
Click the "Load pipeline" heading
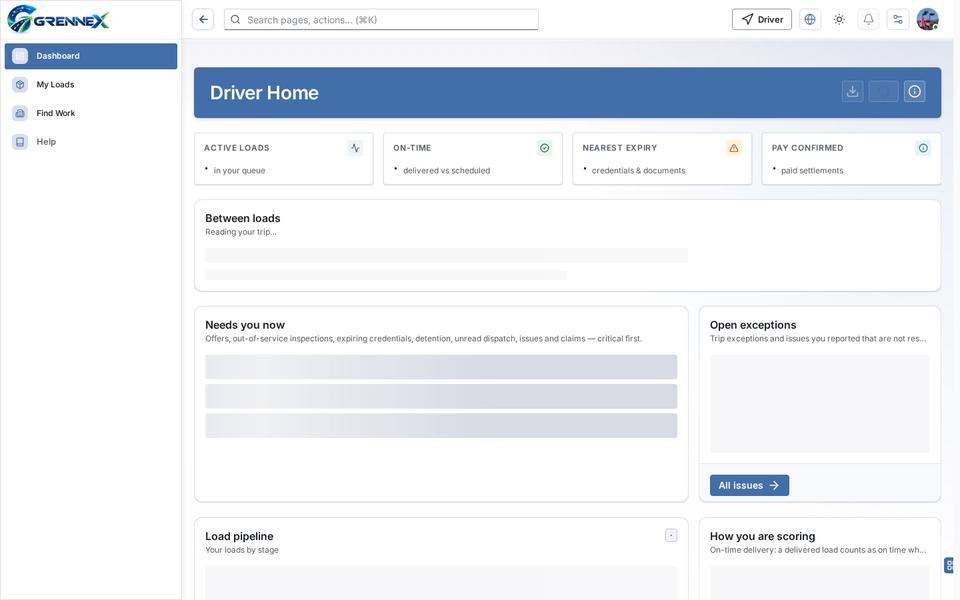[x=239, y=536]
